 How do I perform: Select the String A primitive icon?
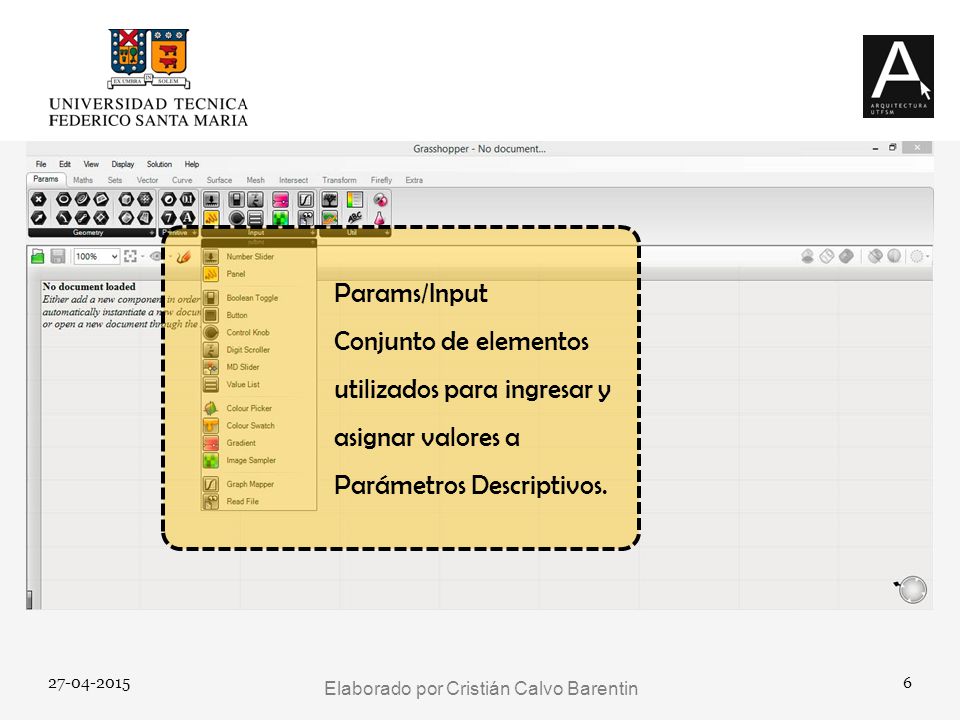point(187,217)
